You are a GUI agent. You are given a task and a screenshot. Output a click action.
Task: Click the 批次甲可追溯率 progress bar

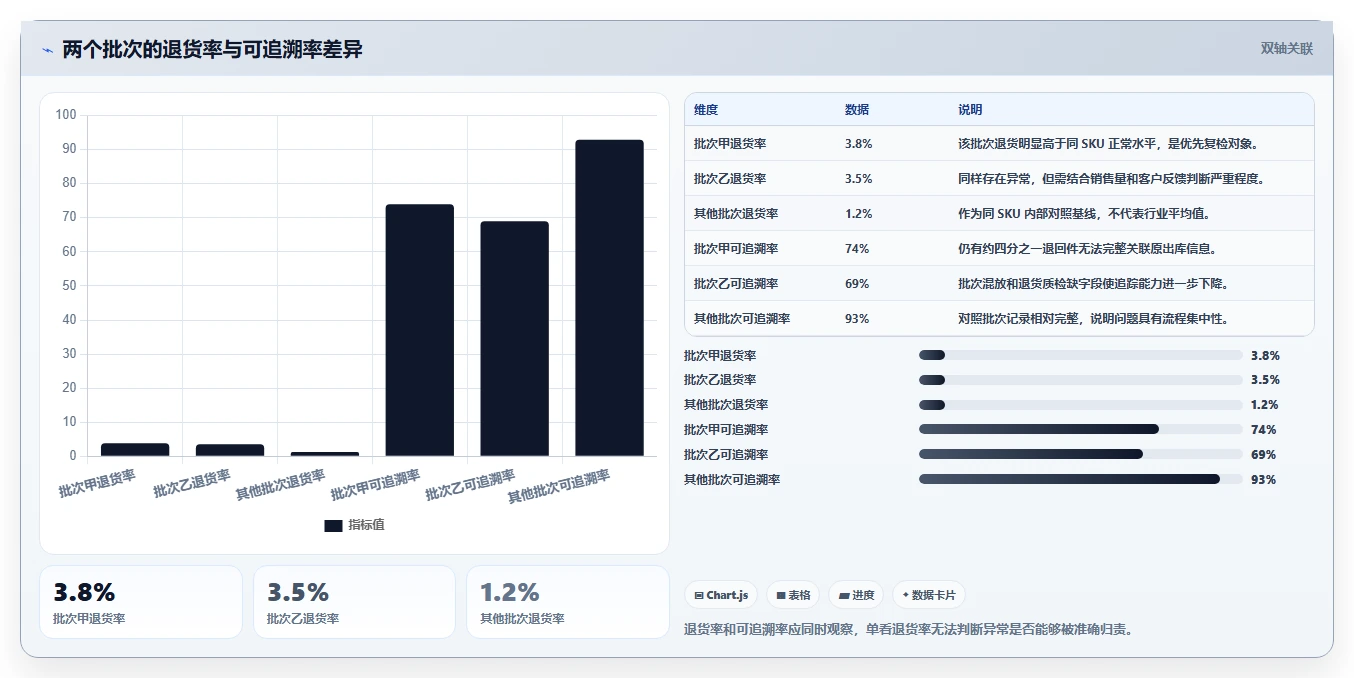pos(1080,430)
